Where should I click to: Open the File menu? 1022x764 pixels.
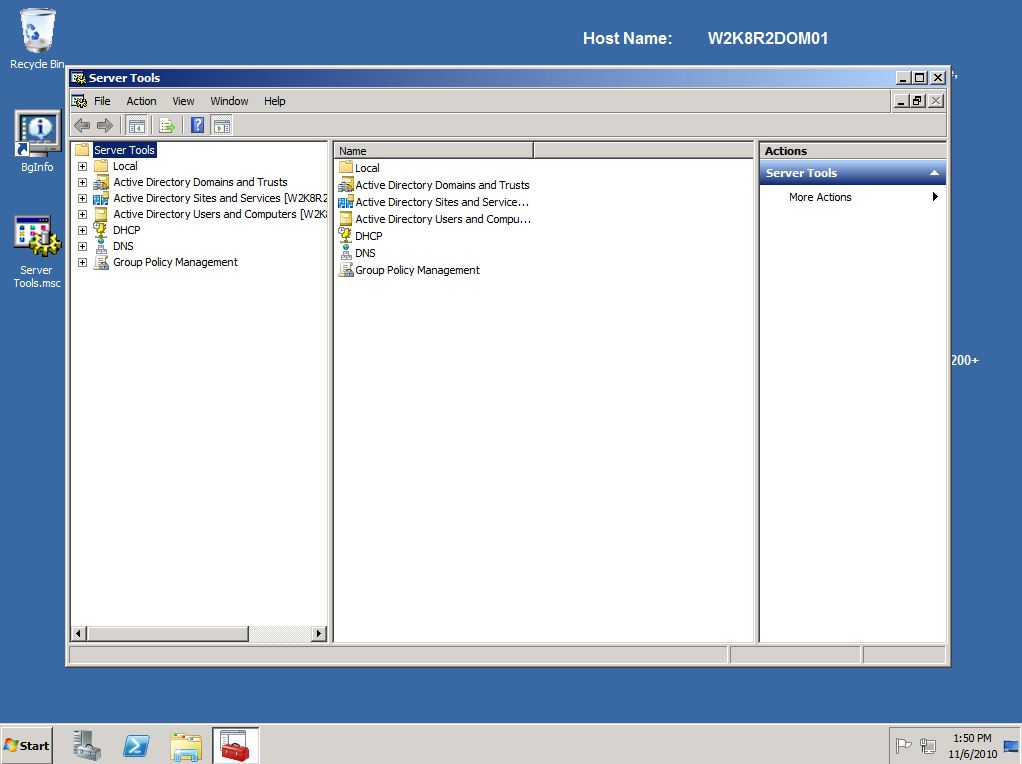(102, 101)
